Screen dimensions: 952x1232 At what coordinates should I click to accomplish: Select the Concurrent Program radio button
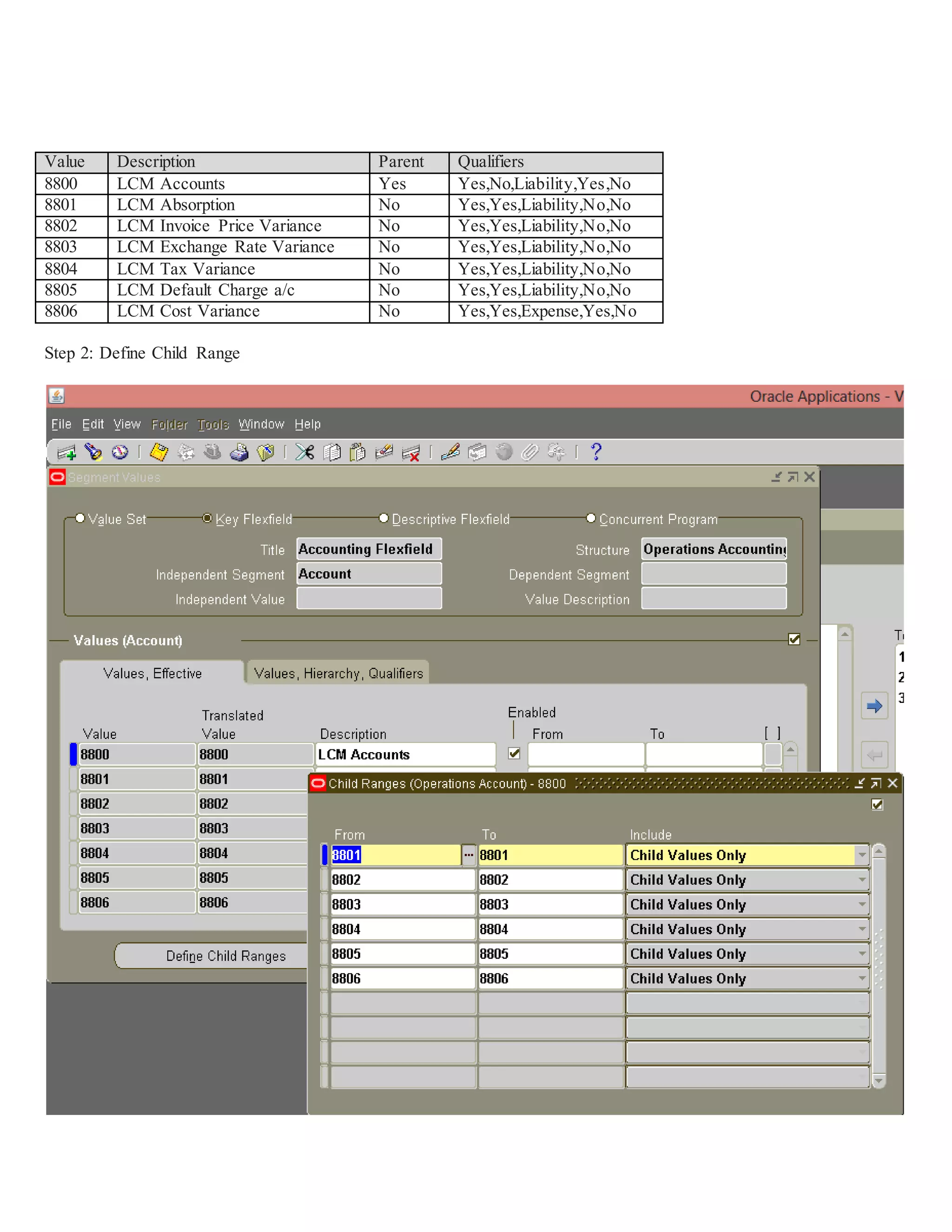tap(591, 518)
